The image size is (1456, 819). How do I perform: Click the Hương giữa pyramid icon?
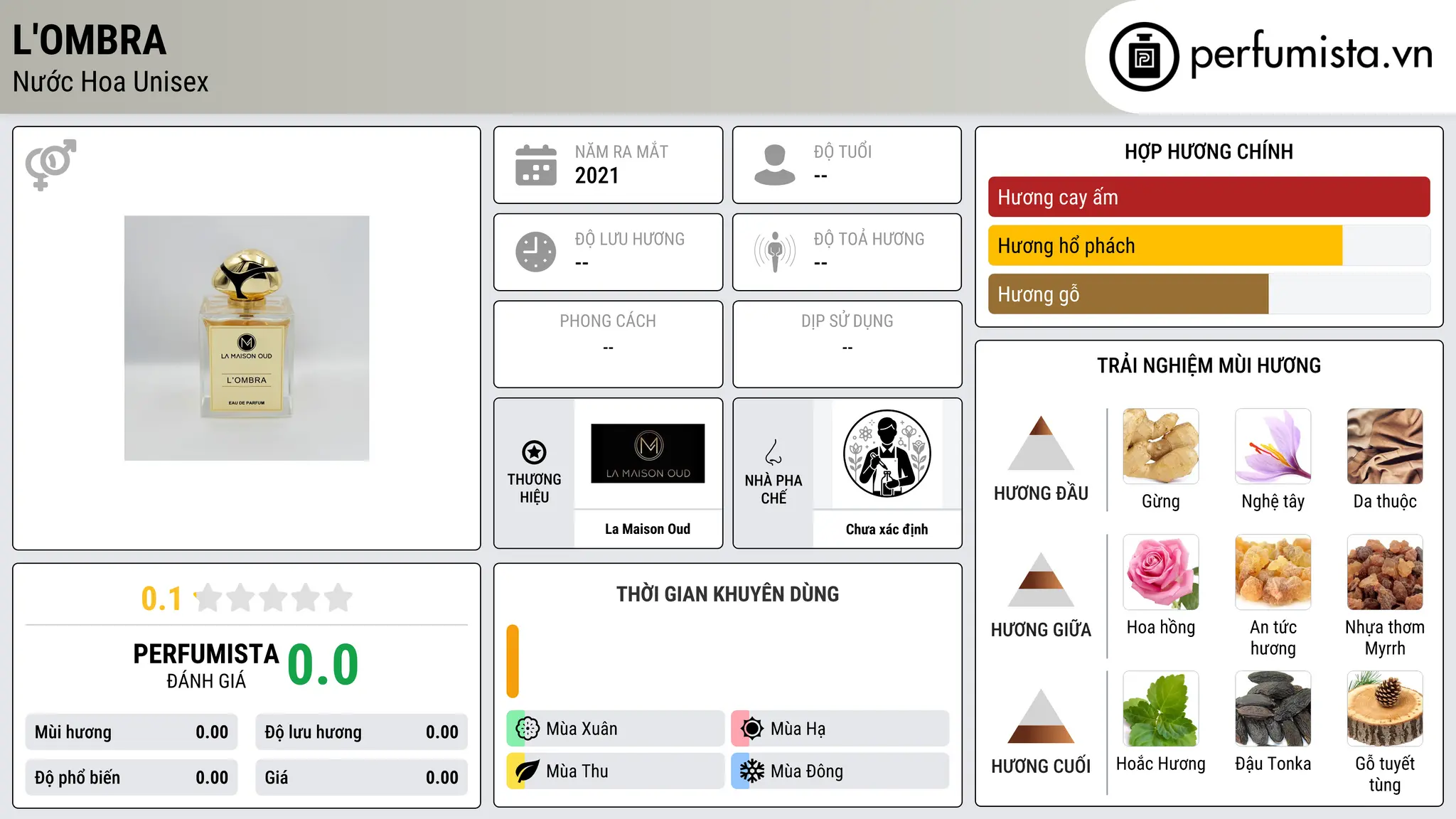click(1041, 579)
